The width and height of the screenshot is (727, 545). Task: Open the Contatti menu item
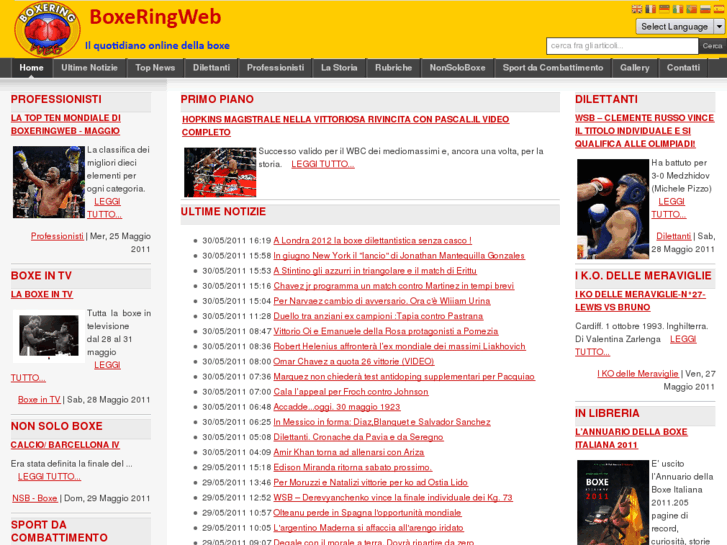[683, 68]
